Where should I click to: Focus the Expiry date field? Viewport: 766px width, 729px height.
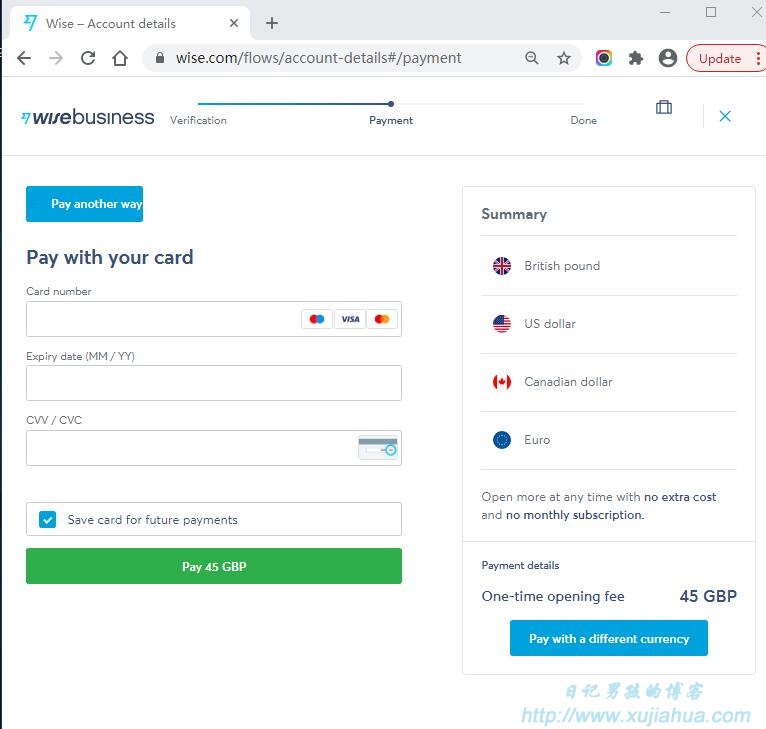point(214,383)
